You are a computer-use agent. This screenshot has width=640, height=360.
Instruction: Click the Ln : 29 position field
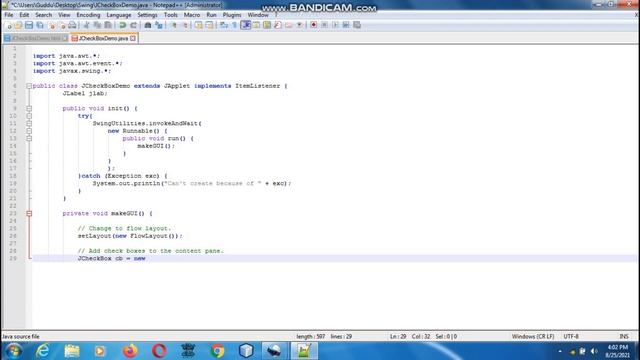(x=398, y=337)
